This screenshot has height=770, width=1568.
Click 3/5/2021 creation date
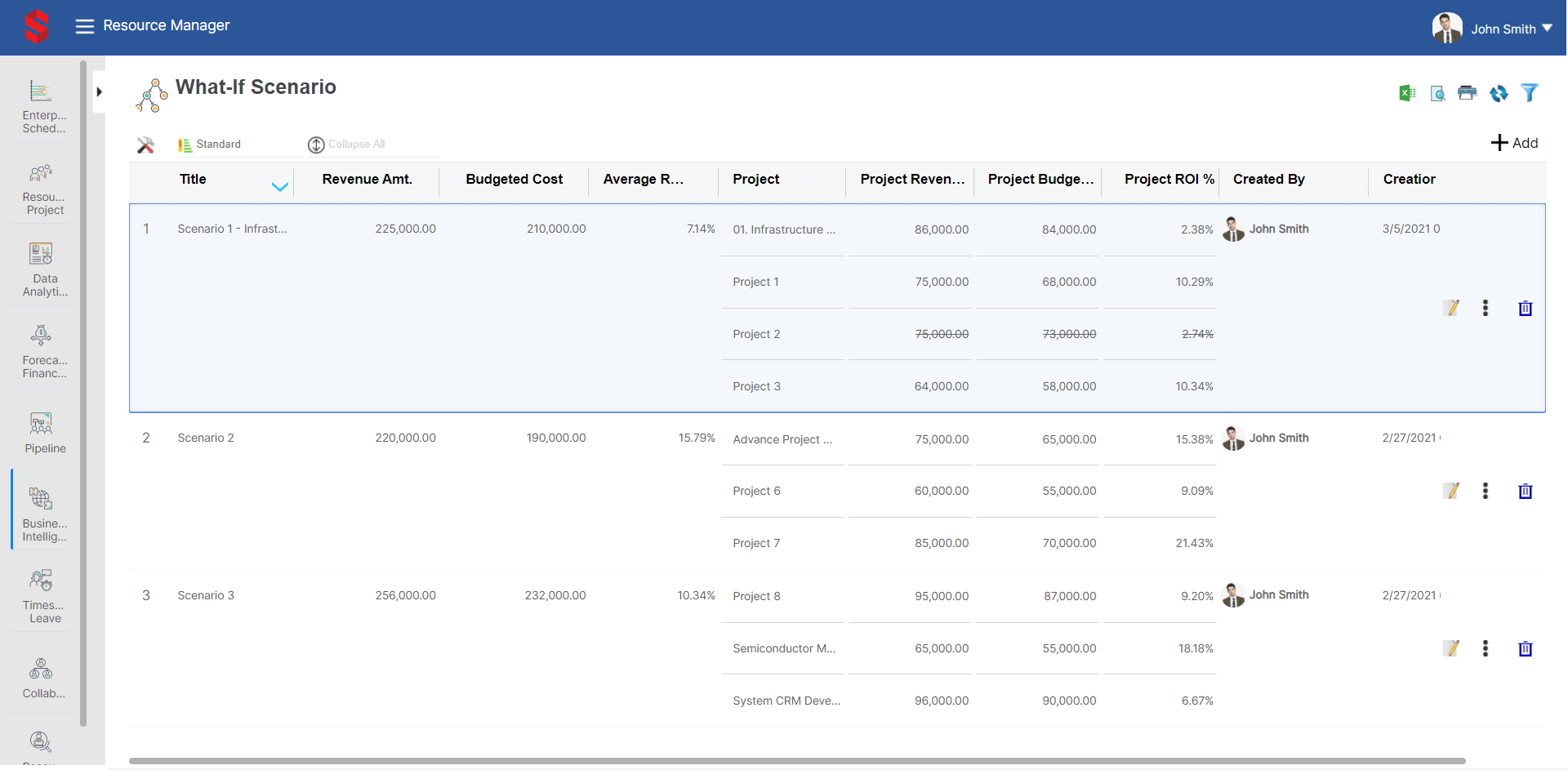click(x=1410, y=229)
